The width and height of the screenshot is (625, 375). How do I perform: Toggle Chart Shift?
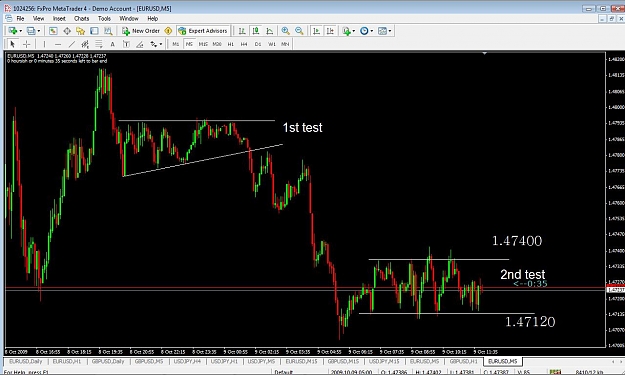[x=330, y=31]
